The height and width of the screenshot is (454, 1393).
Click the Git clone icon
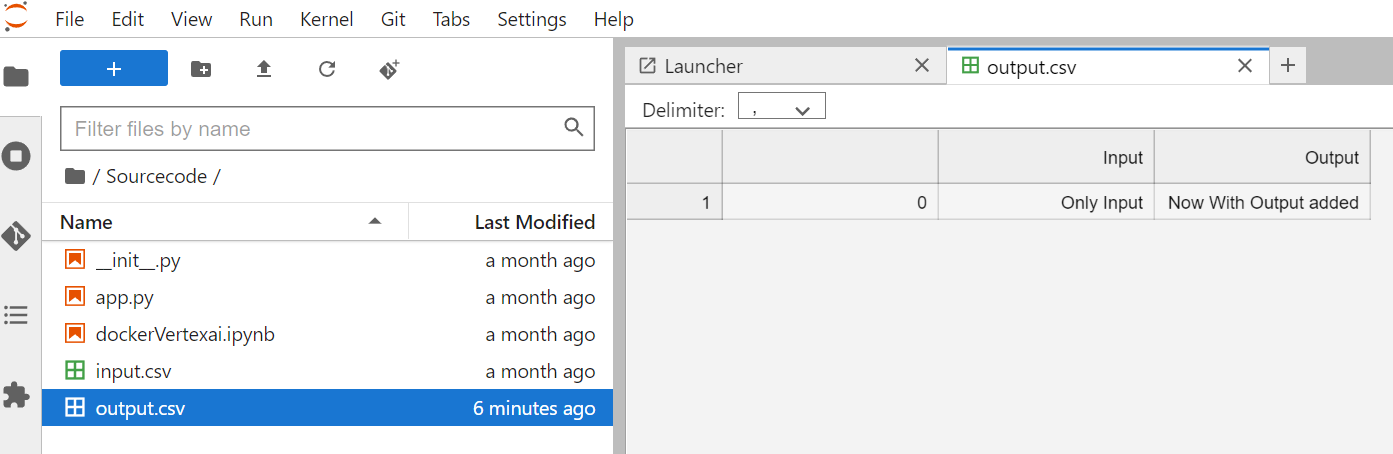[389, 69]
